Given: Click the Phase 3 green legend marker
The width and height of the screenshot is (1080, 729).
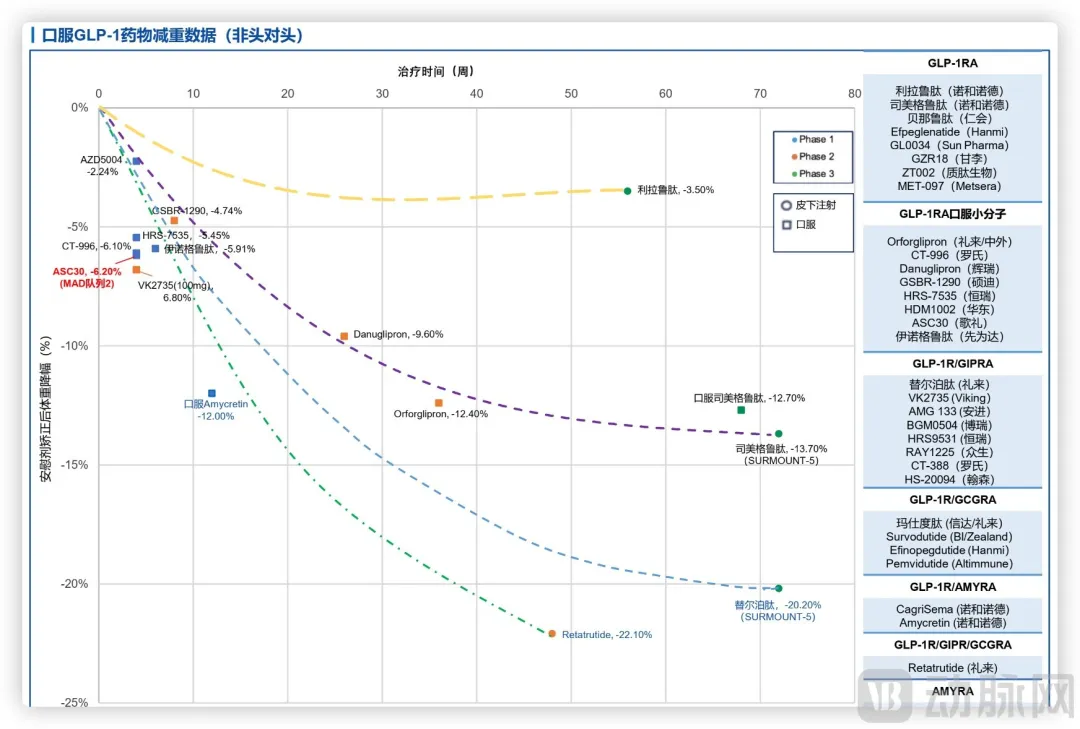Looking at the screenshot, I should 794,174.
